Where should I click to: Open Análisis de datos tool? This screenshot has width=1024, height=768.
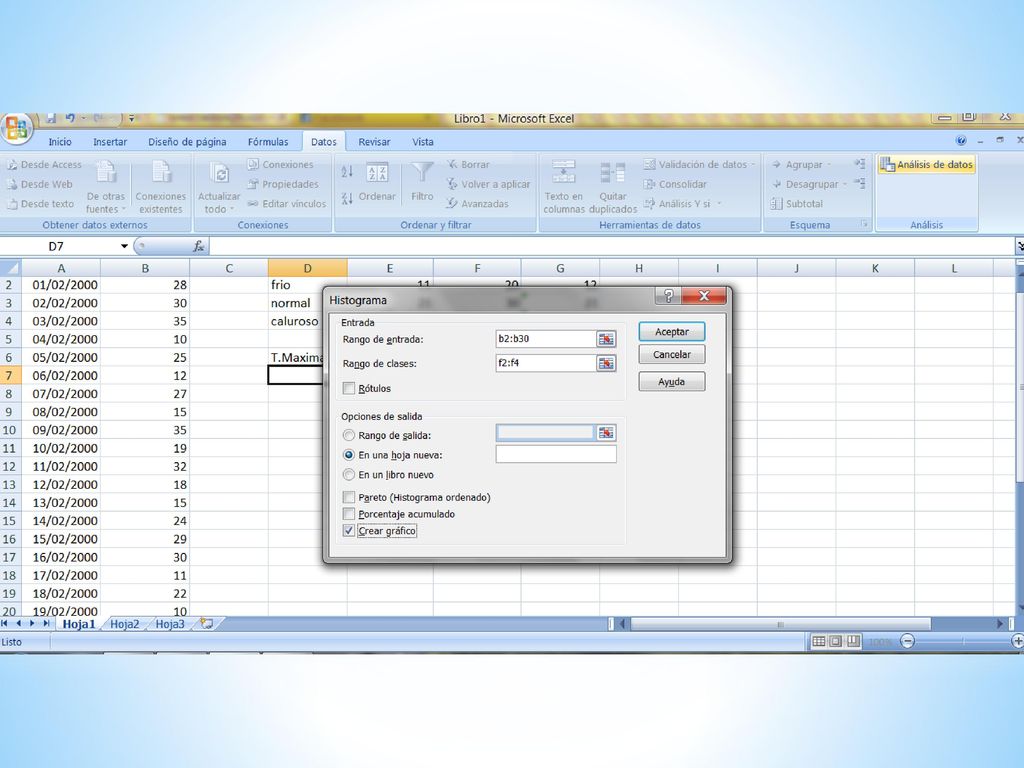pyautogui.click(x=926, y=165)
